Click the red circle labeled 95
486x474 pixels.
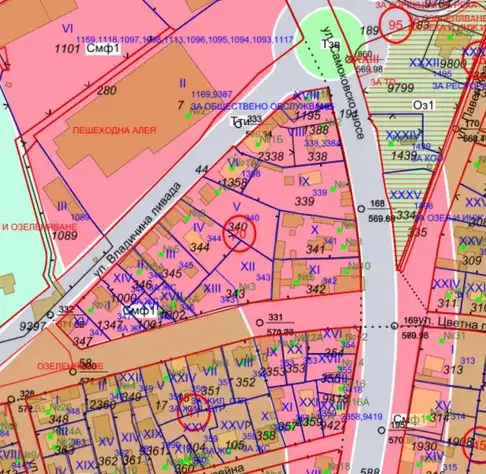396,25
